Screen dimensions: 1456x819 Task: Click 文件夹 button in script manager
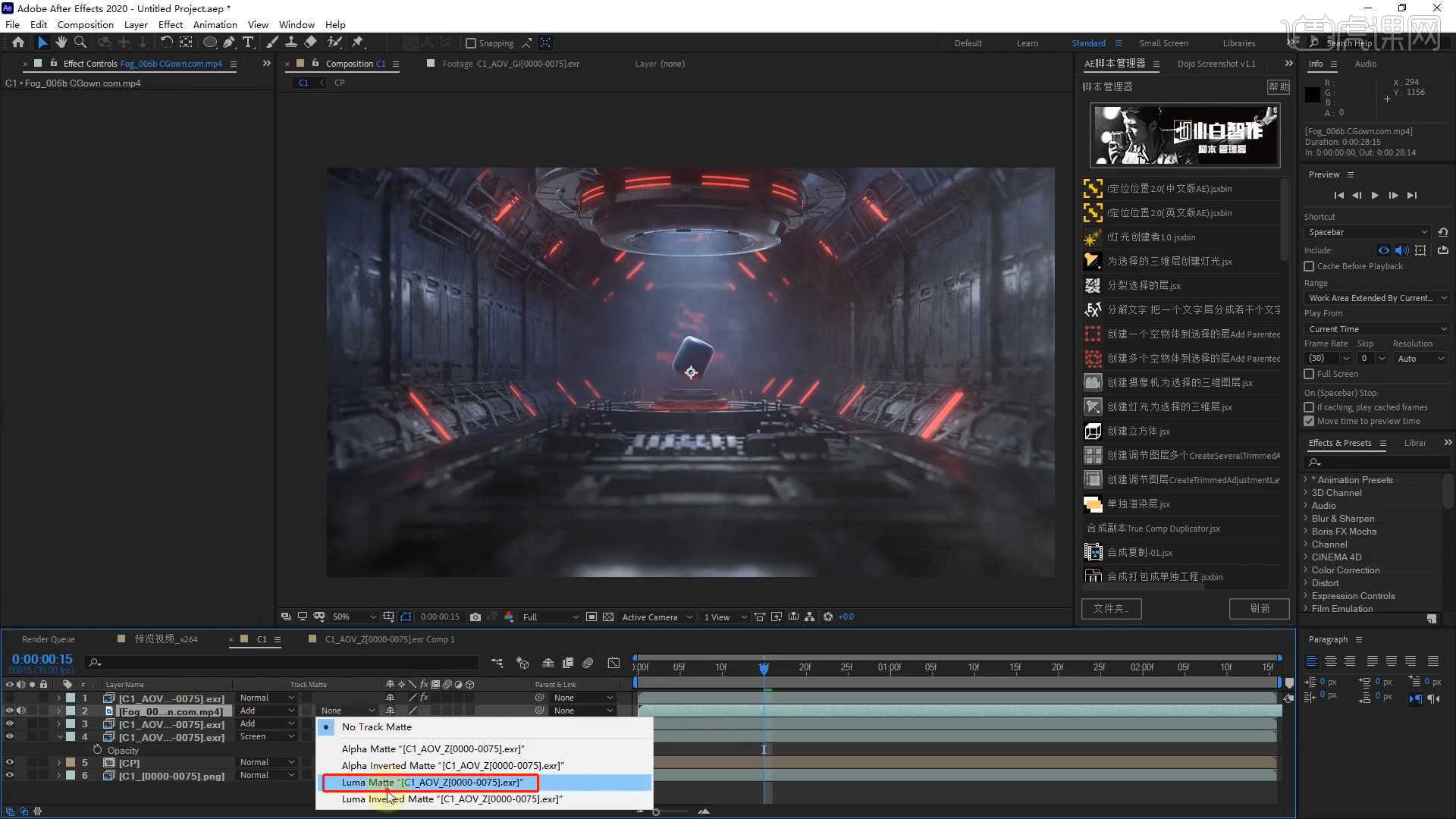(1111, 608)
